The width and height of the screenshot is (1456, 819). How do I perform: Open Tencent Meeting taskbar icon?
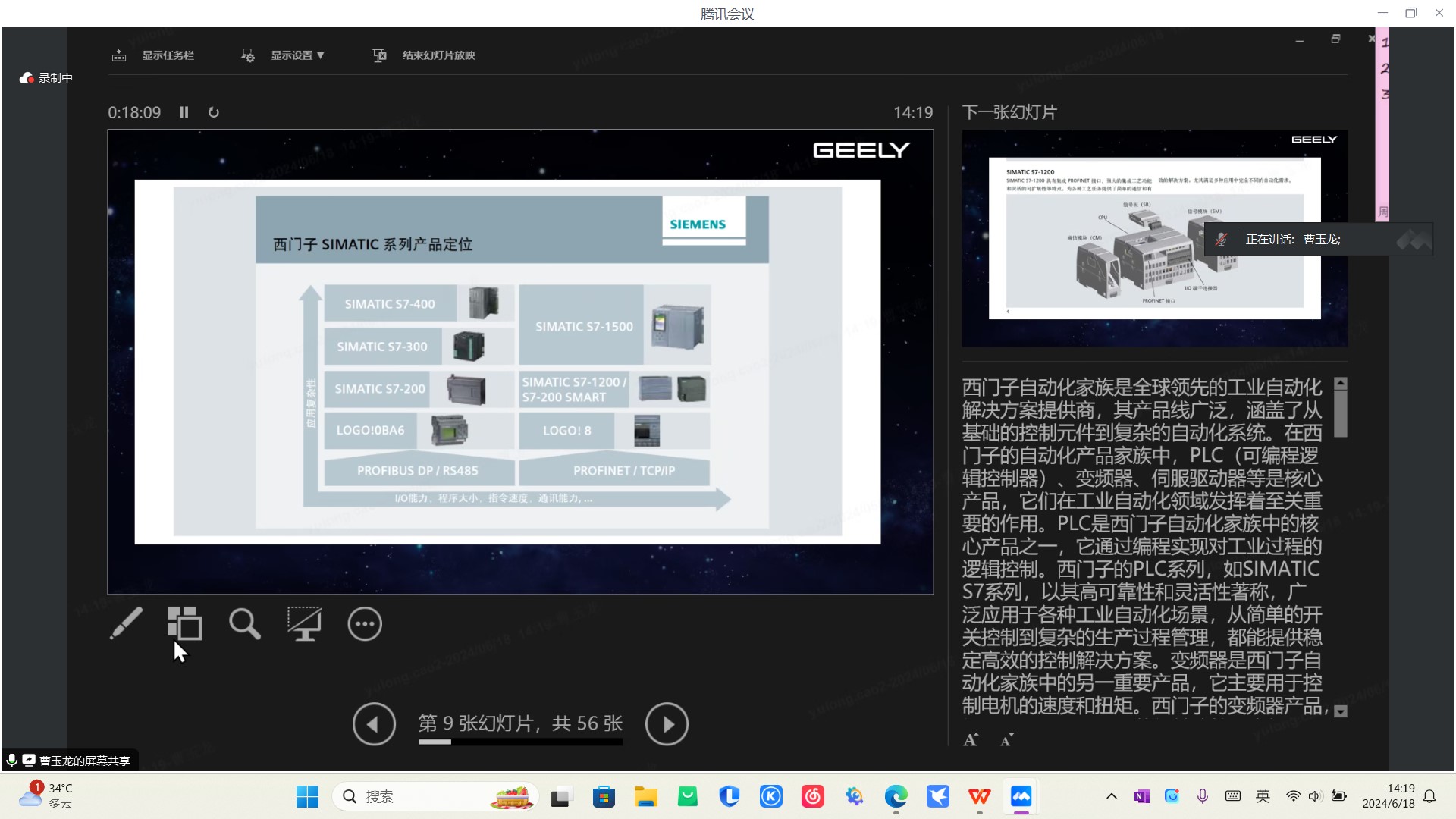tap(1021, 796)
